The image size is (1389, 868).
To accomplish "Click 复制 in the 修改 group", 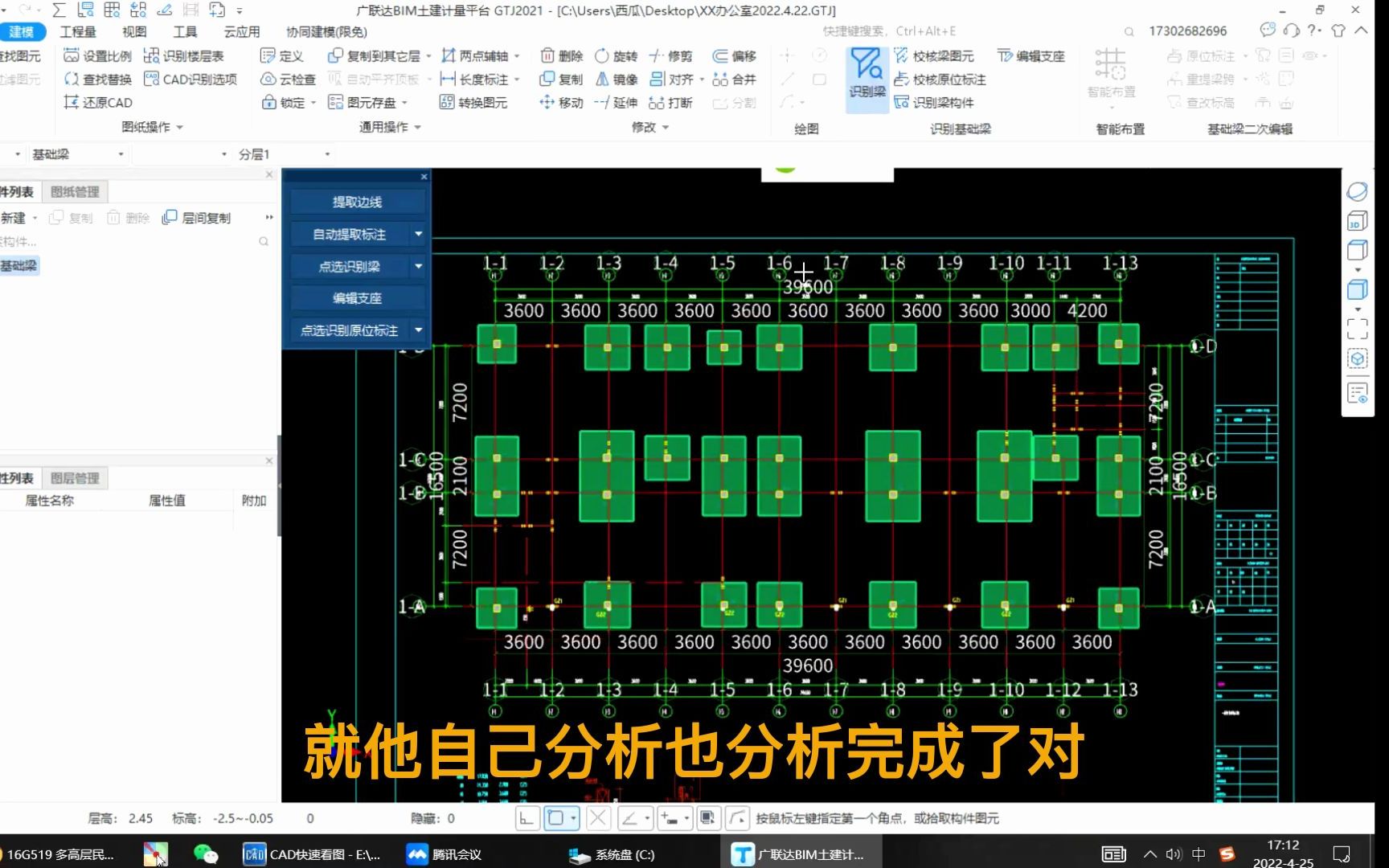I will tap(561, 79).
